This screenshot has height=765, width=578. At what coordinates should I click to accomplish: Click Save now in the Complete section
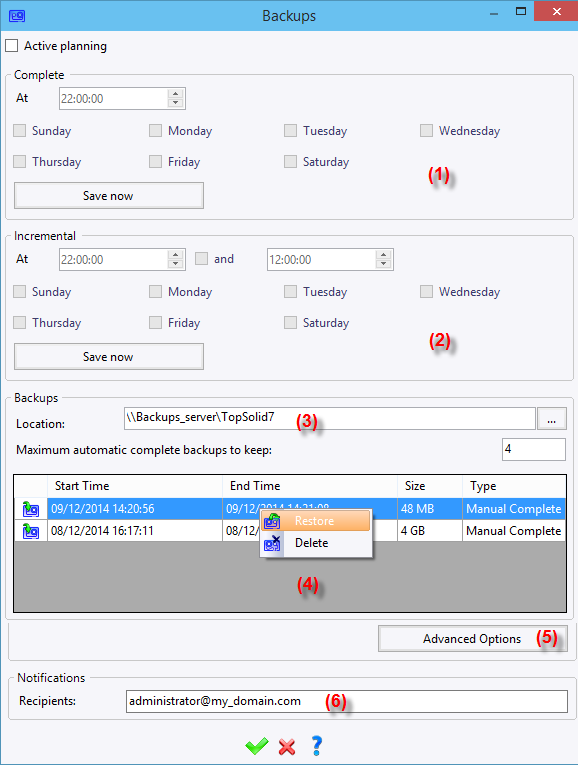coord(109,196)
